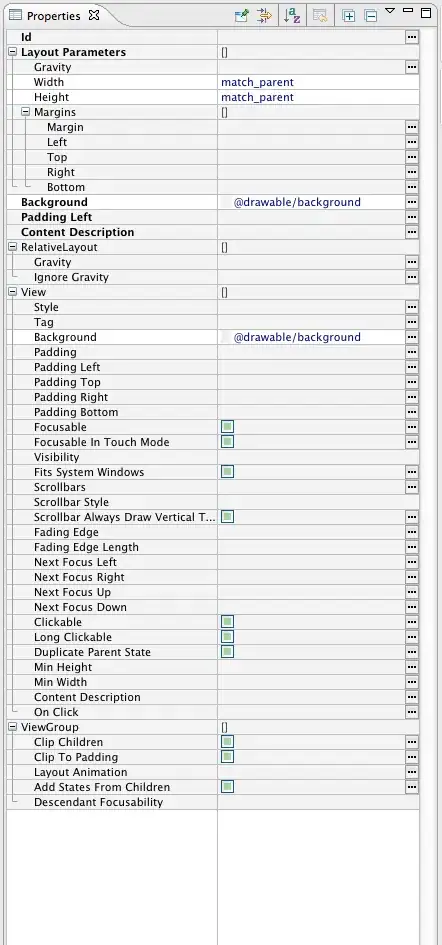Image resolution: width=442 pixels, height=945 pixels.
Task: Click the collapse all toolbar icon
Action: (x=371, y=16)
